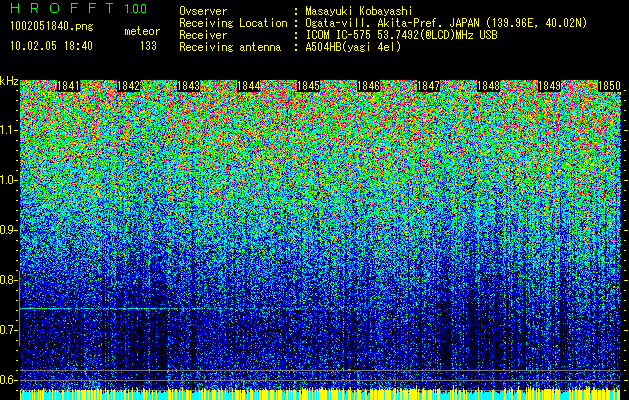Click the 1845 time marker

(x=308, y=86)
